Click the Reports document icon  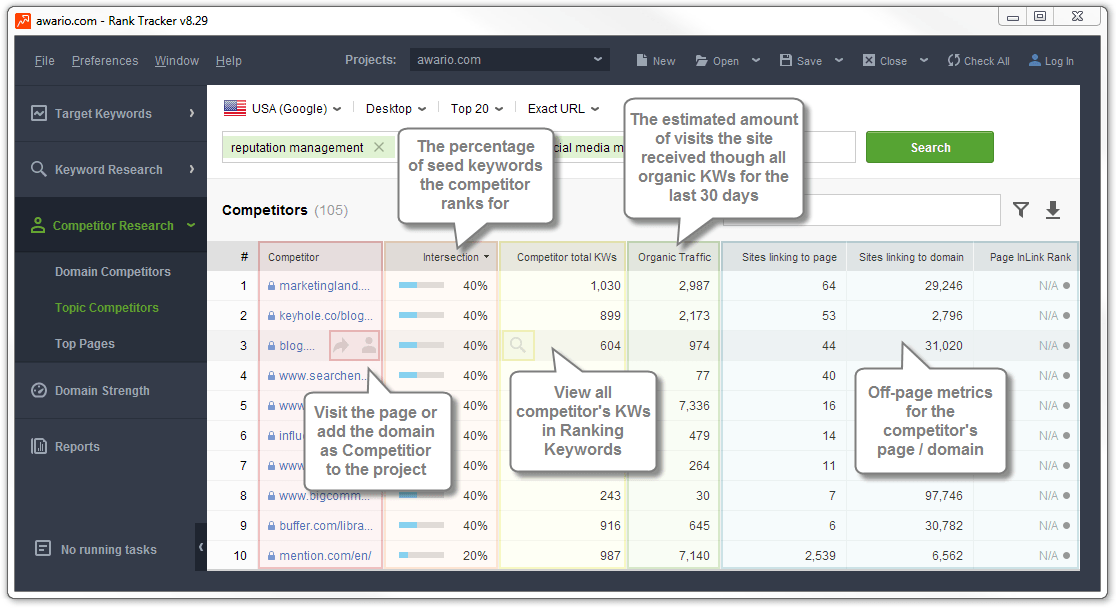point(39,446)
